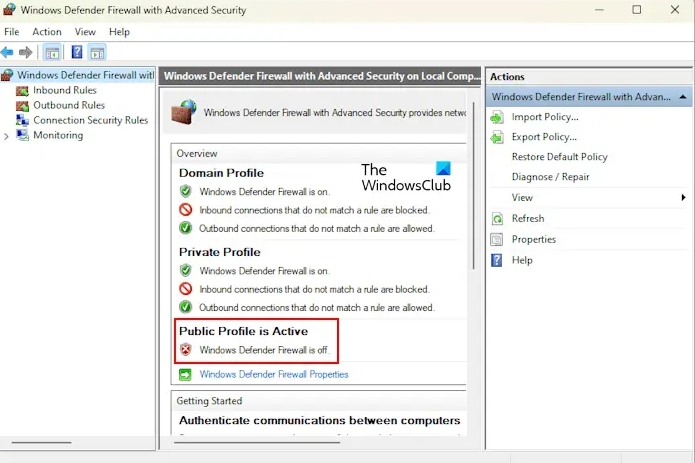
Task: Toggle the Show/Hide Console Tree icon
Action: tap(52, 53)
